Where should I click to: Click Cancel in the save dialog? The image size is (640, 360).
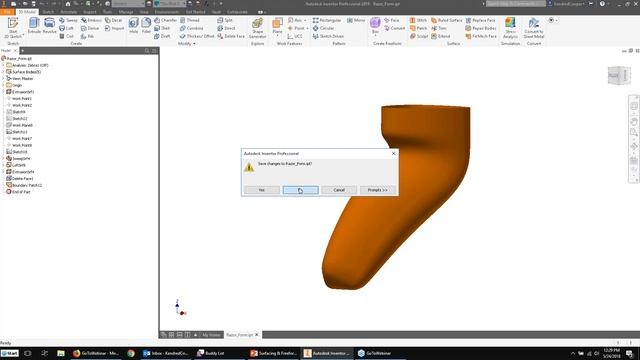pyautogui.click(x=339, y=190)
